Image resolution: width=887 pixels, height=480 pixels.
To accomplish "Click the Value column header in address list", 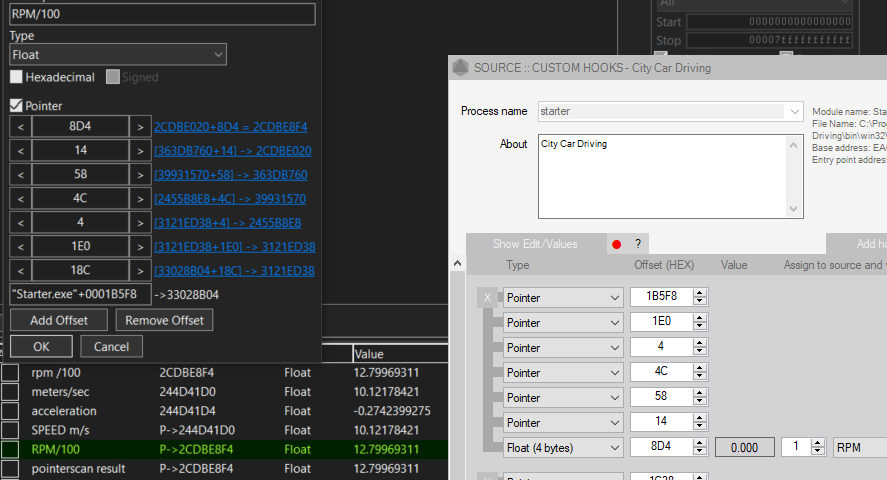I will 400,354.
